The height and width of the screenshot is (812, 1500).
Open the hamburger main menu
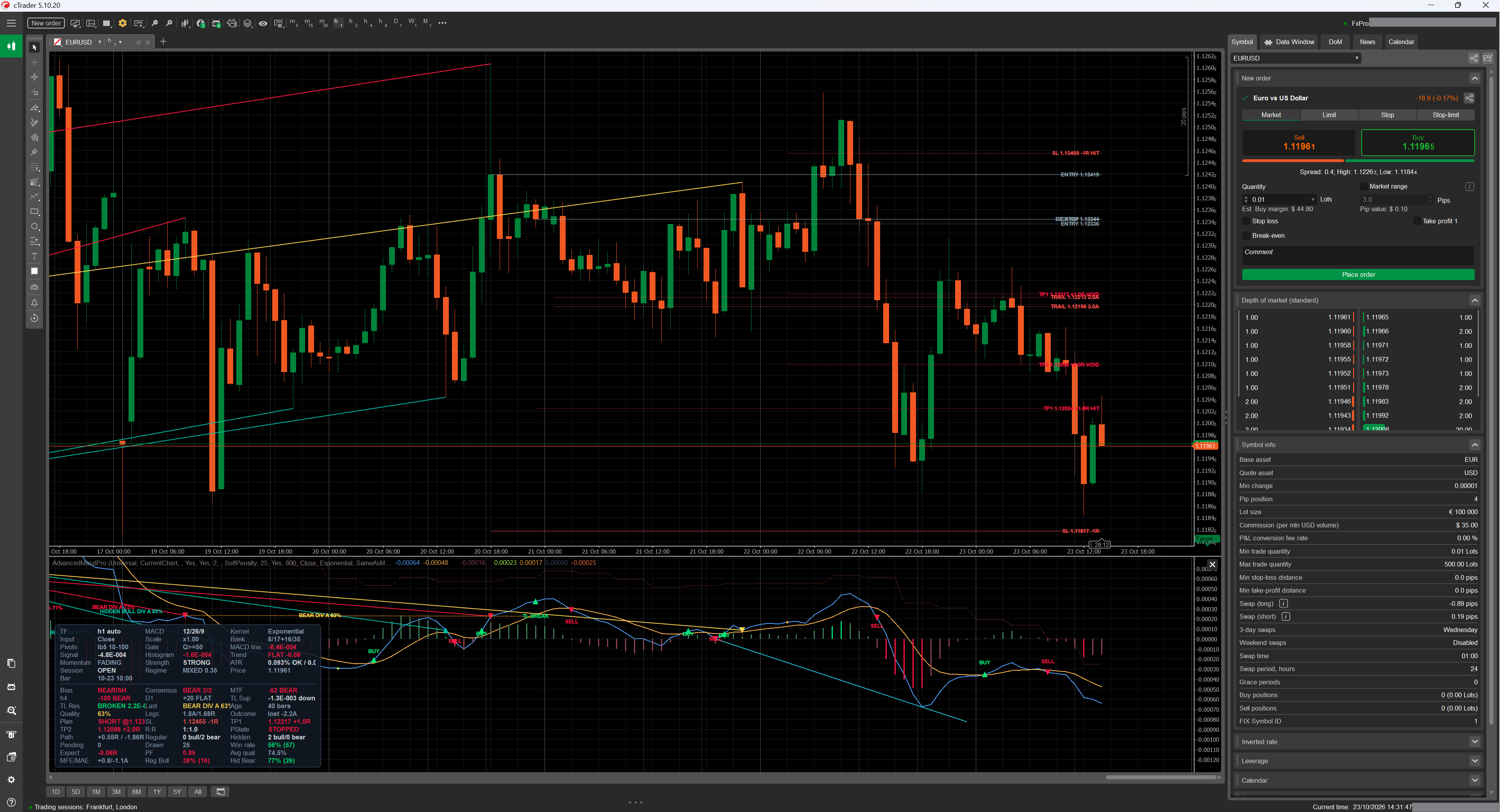click(11, 23)
